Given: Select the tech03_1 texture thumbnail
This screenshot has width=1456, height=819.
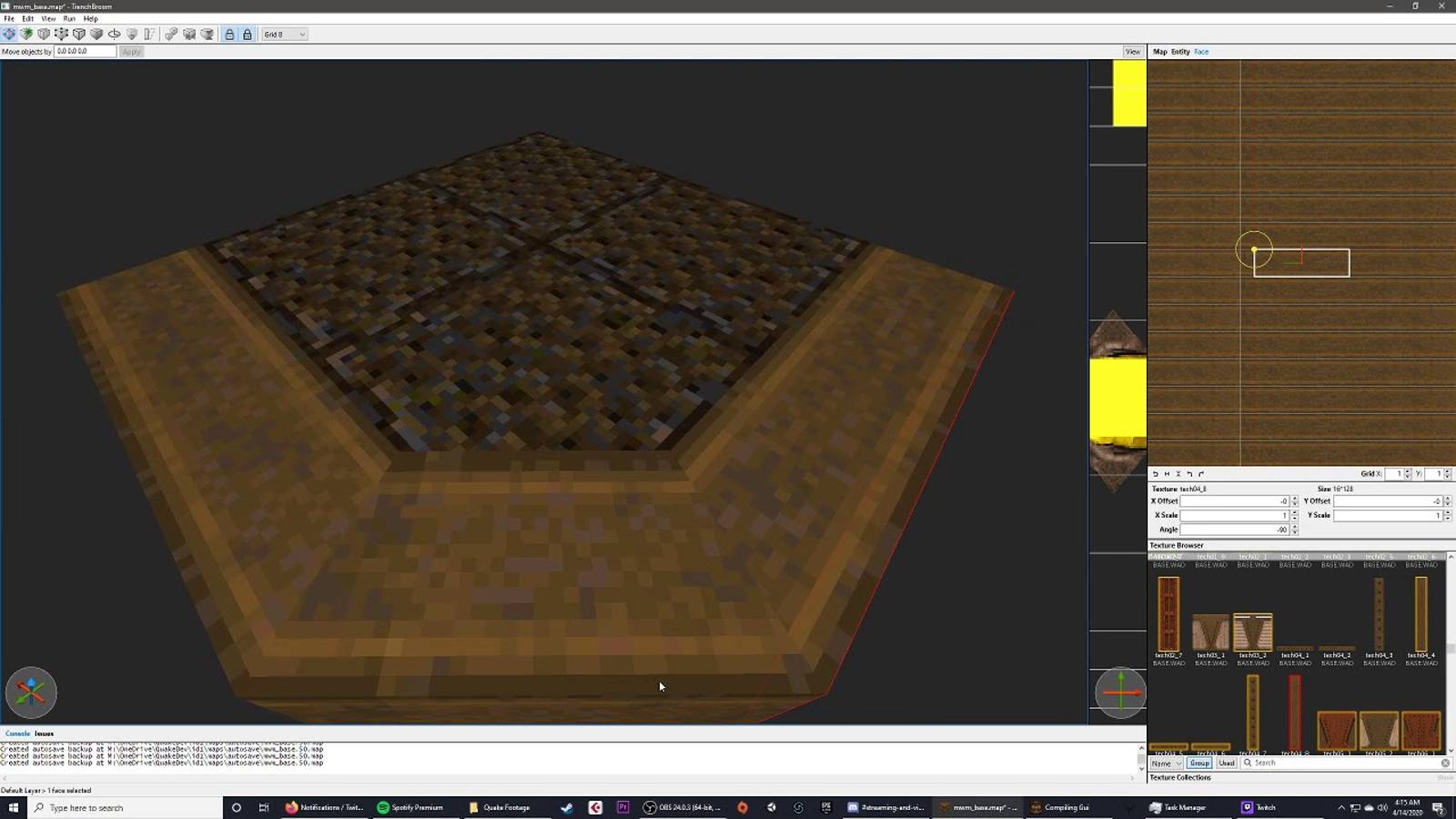Looking at the screenshot, I should pos(1210,632).
